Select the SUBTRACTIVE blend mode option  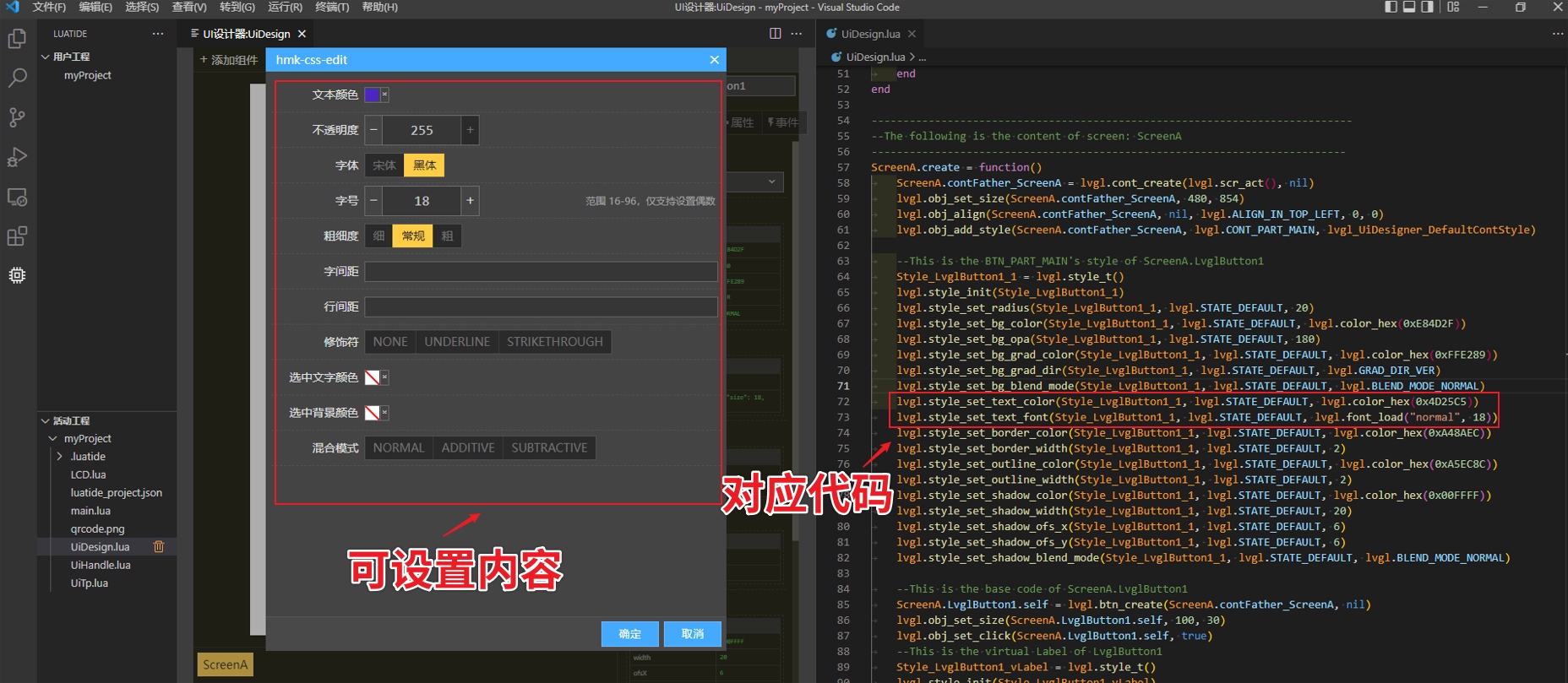[549, 447]
